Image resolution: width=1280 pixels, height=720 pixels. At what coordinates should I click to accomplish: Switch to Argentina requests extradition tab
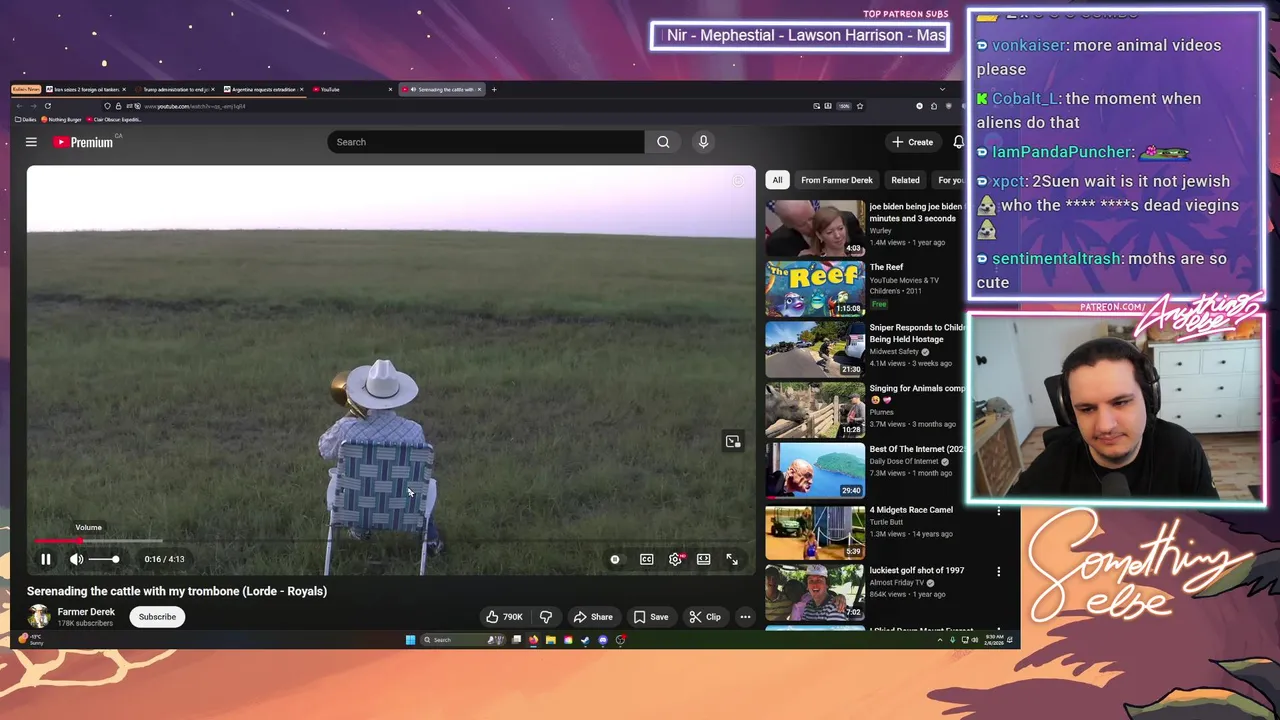(x=264, y=89)
